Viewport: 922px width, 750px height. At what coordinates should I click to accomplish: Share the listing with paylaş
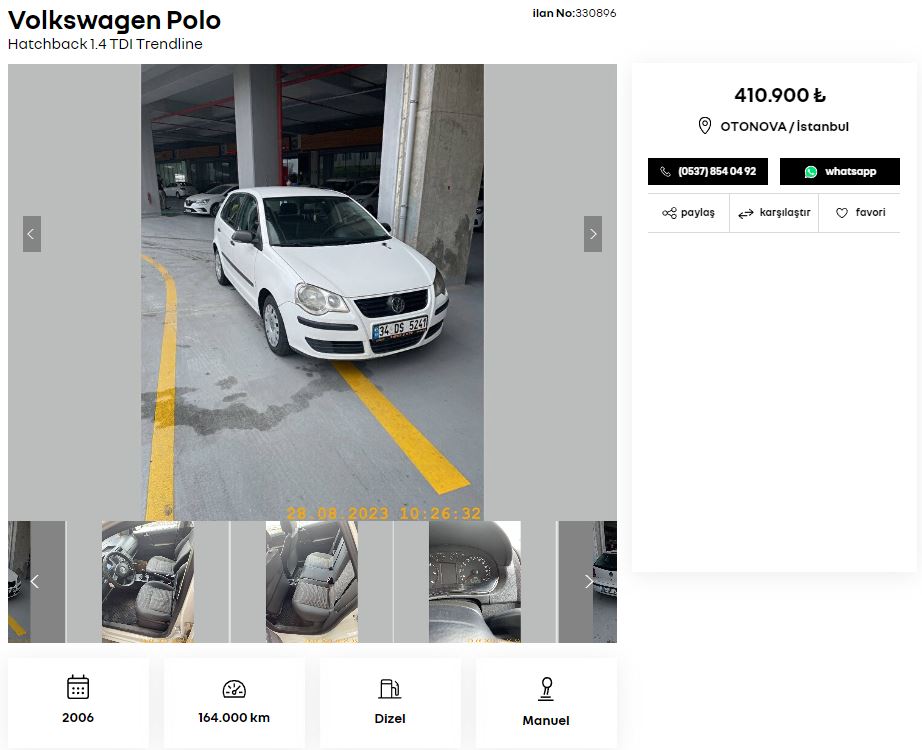[x=689, y=212]
